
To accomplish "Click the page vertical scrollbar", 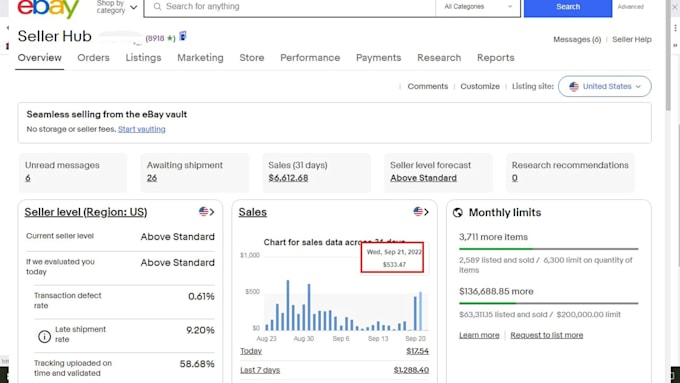I will tap(668, 56).
